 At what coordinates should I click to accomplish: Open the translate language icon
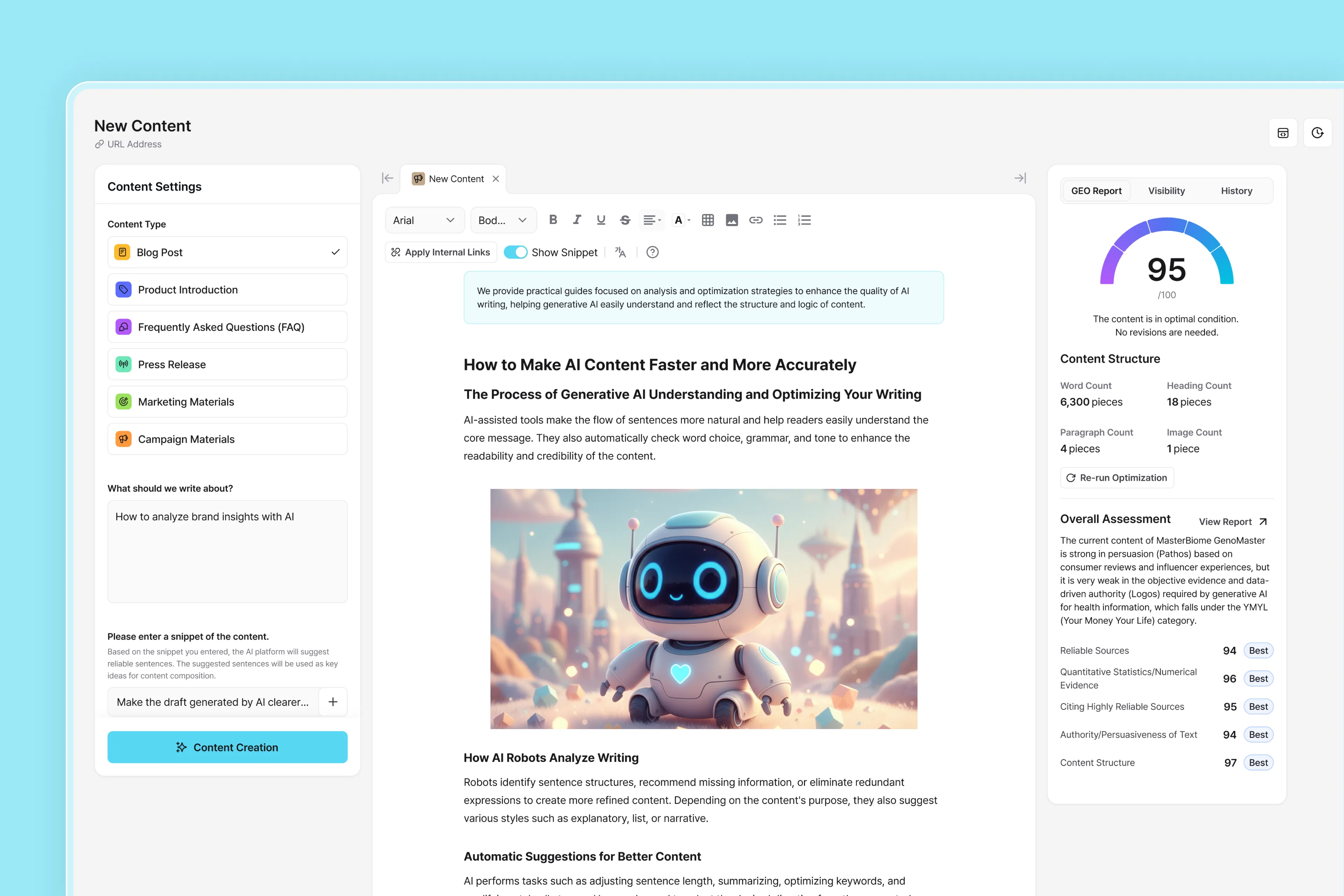click(621, 253)
